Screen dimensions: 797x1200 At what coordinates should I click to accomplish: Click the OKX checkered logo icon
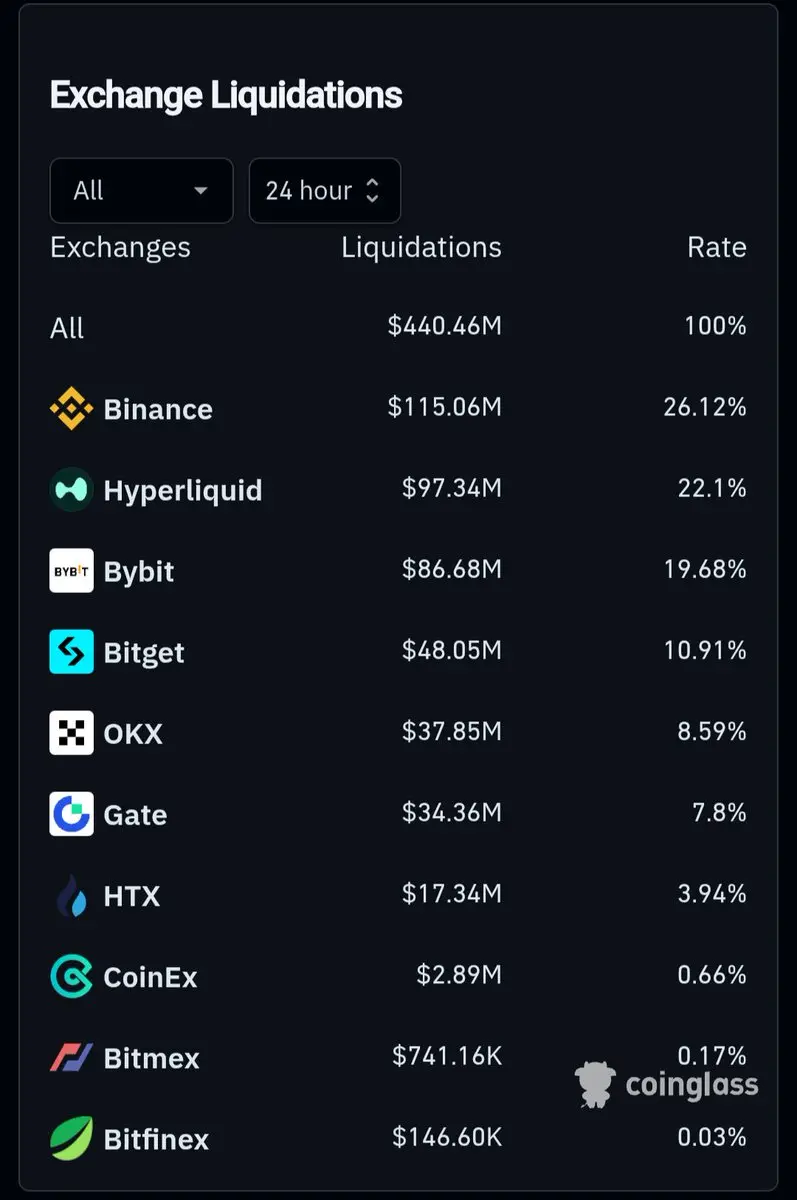coord(71,733)
